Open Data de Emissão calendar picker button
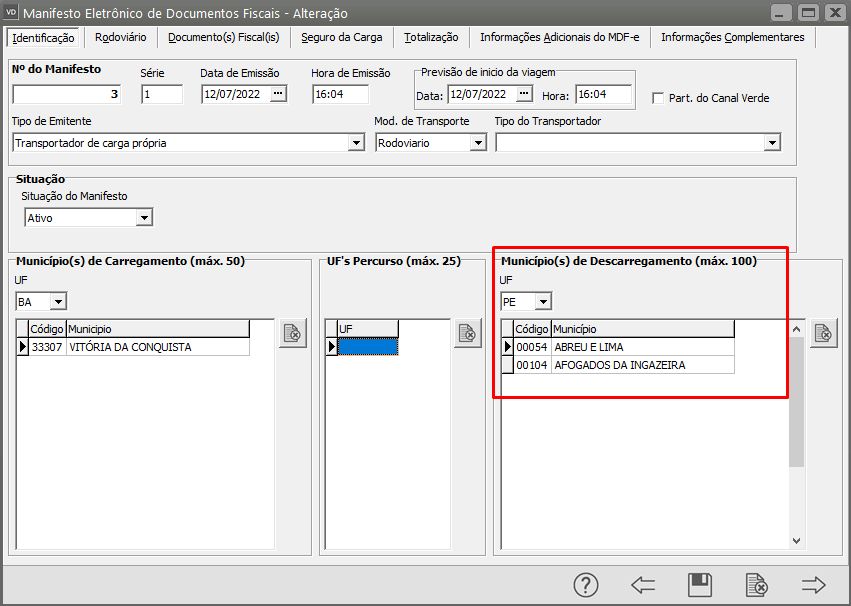The height and width of the screenshot is (606, 851). pos(279,94)
